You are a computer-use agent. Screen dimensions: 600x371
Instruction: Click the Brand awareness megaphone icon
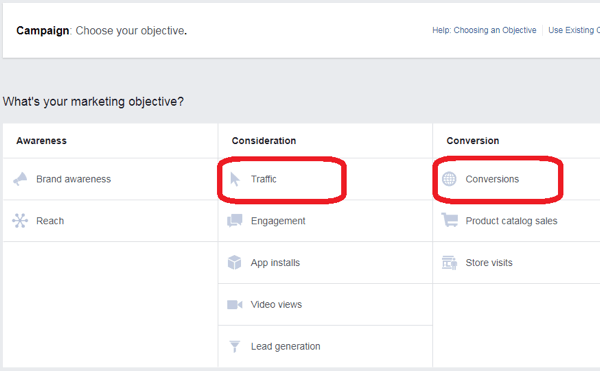tap(20, 179)
